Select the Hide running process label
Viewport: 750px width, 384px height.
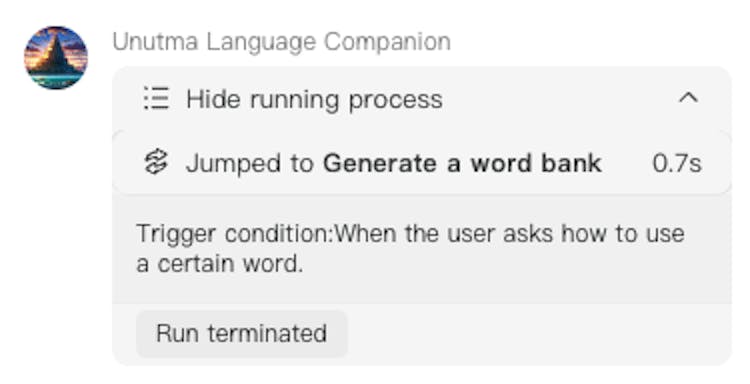tap(314, 100)
